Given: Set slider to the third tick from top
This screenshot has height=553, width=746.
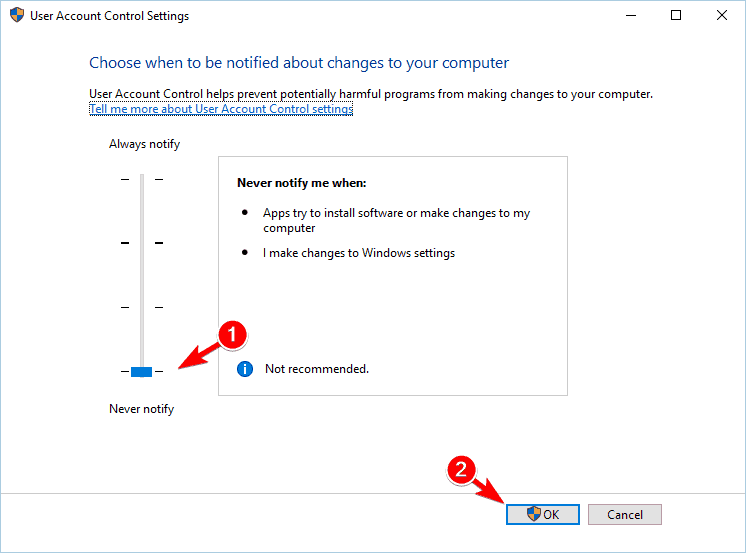Looking at the screenshot, I should pos(142,307).
